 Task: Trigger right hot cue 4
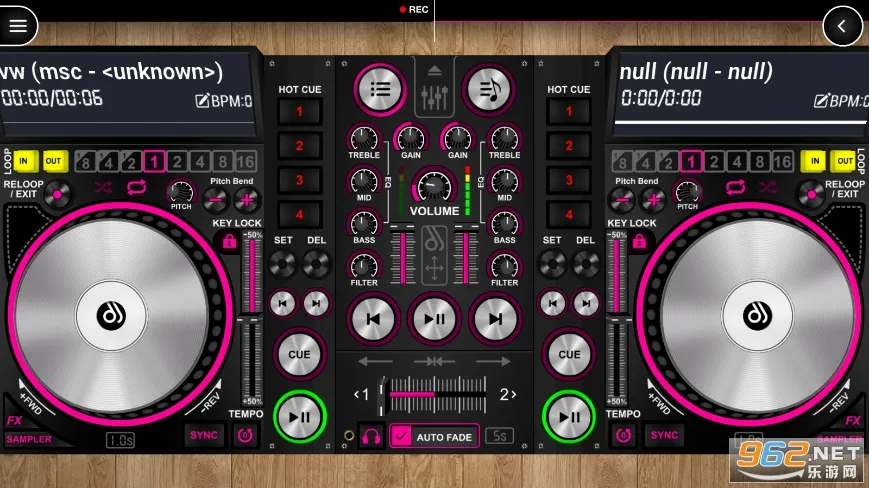click(569, 214)
